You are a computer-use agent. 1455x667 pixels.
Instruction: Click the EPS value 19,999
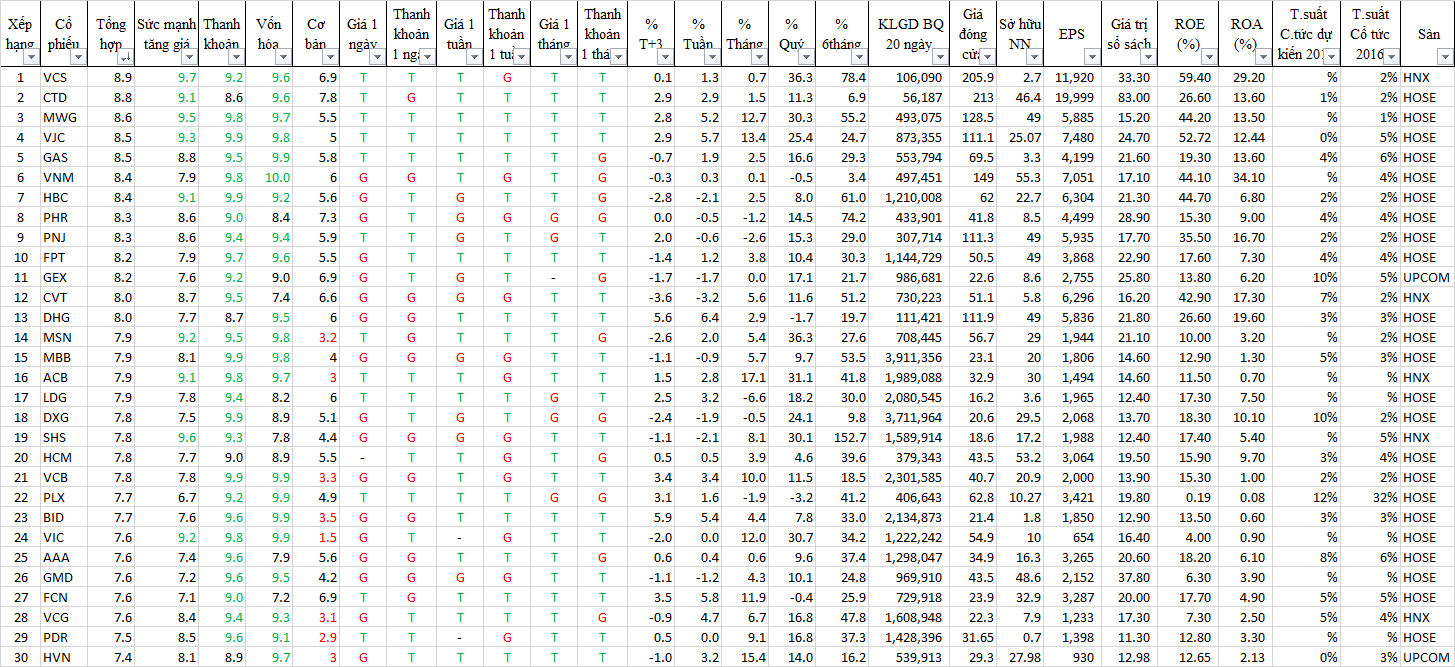1075,97
